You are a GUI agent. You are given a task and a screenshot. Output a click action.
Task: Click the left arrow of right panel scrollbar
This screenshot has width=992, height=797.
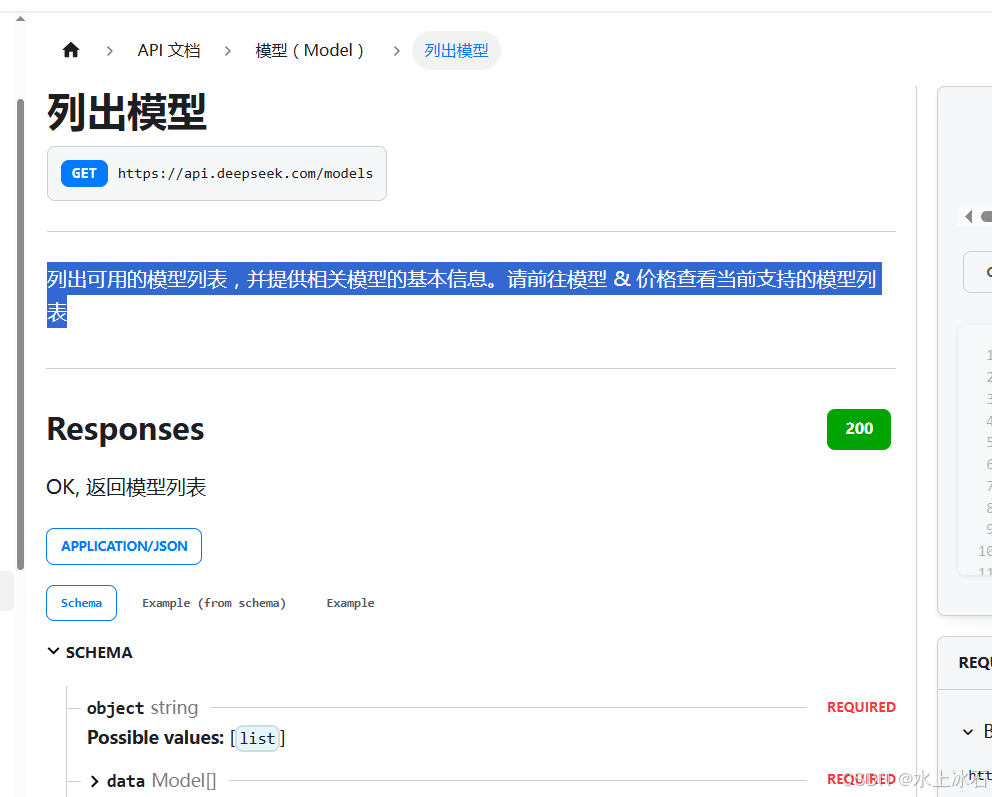968,216
